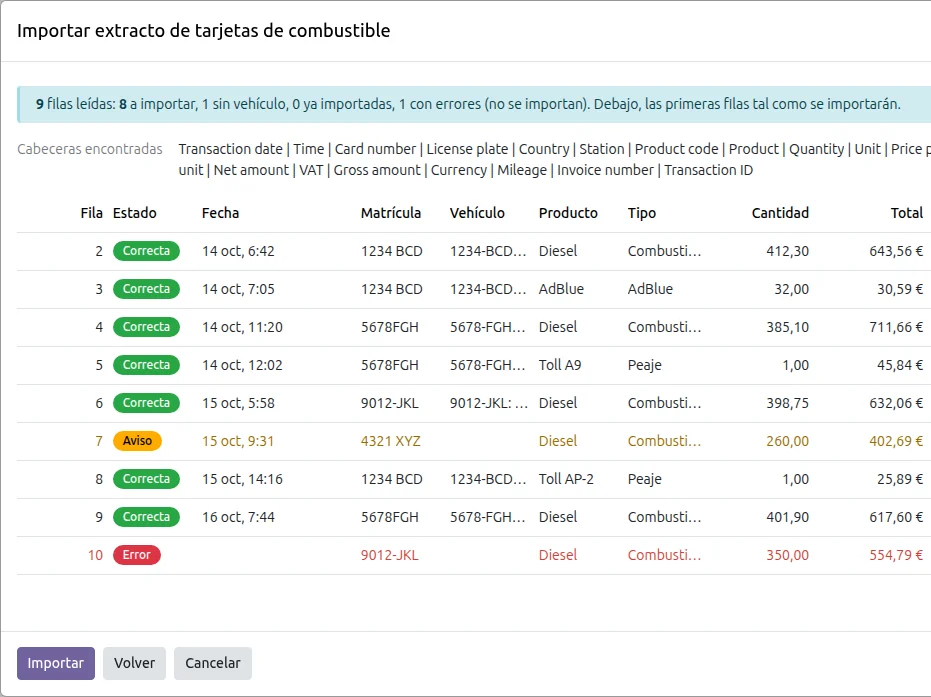Viewport: 931px width, 697px height.
Task: Click the Correcta badge in row 3
Action: (146, 289)
